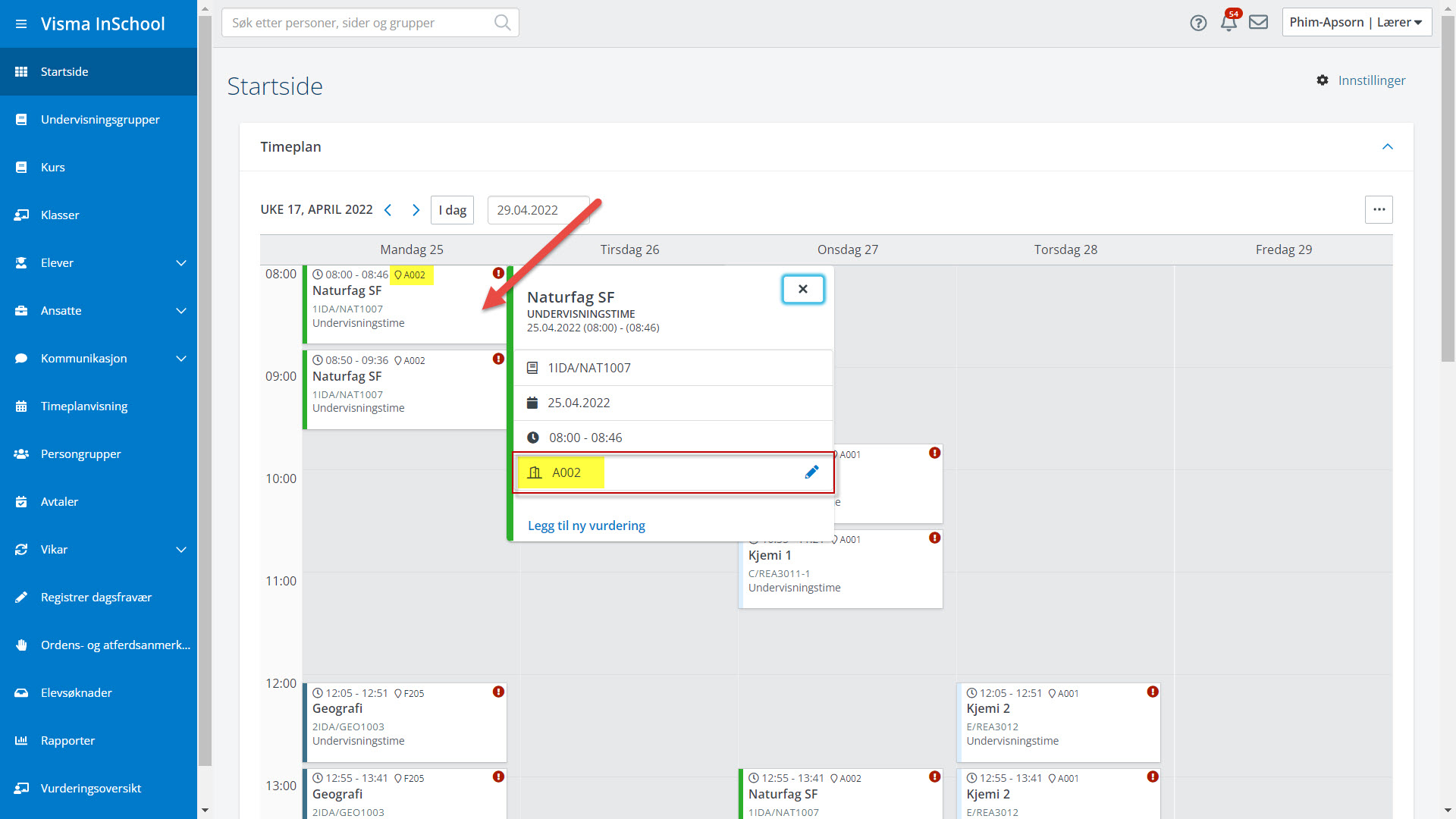Click the help question mark icon
1456x819 pixels.
(x=1198, y=23)
